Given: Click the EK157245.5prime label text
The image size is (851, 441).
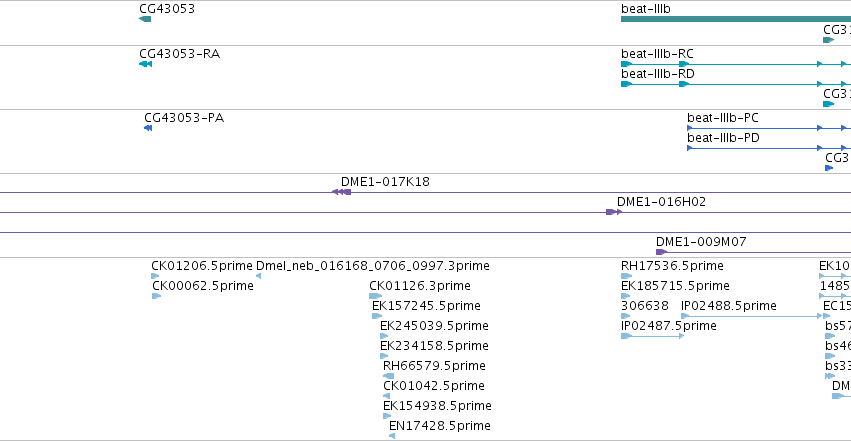Looking at the screenshot, I should point(427,306).
